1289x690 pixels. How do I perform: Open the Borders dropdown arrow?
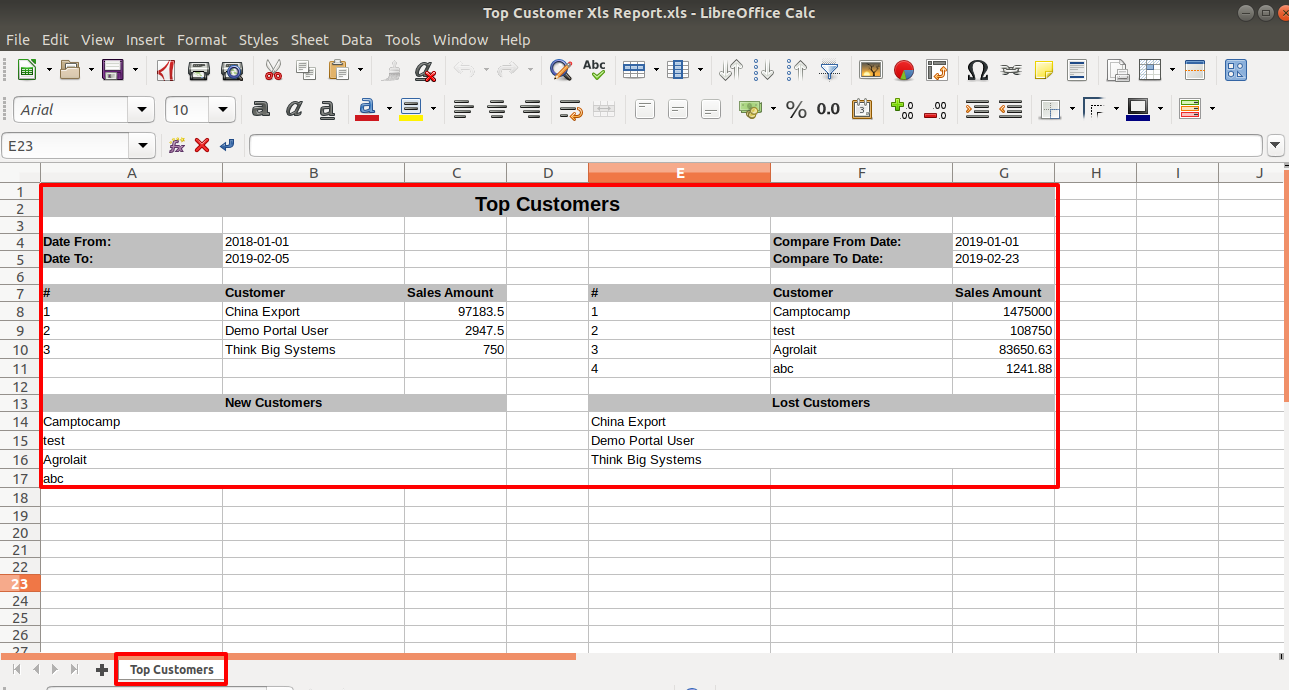point(1072,109)
